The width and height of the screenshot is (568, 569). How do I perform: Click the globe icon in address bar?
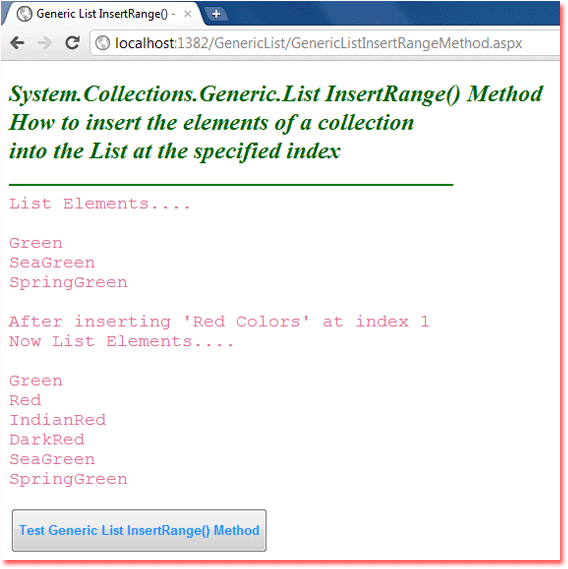pyautogui.click(x=103, y=43)
